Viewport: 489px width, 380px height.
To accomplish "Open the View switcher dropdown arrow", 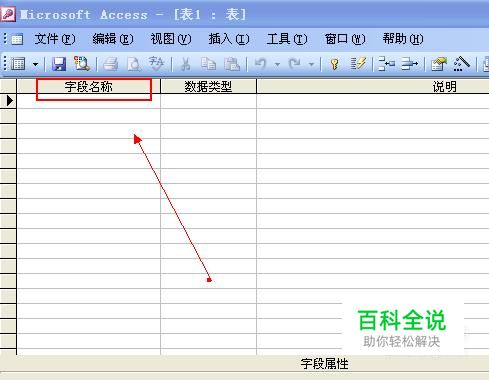I will pos(35,64).
